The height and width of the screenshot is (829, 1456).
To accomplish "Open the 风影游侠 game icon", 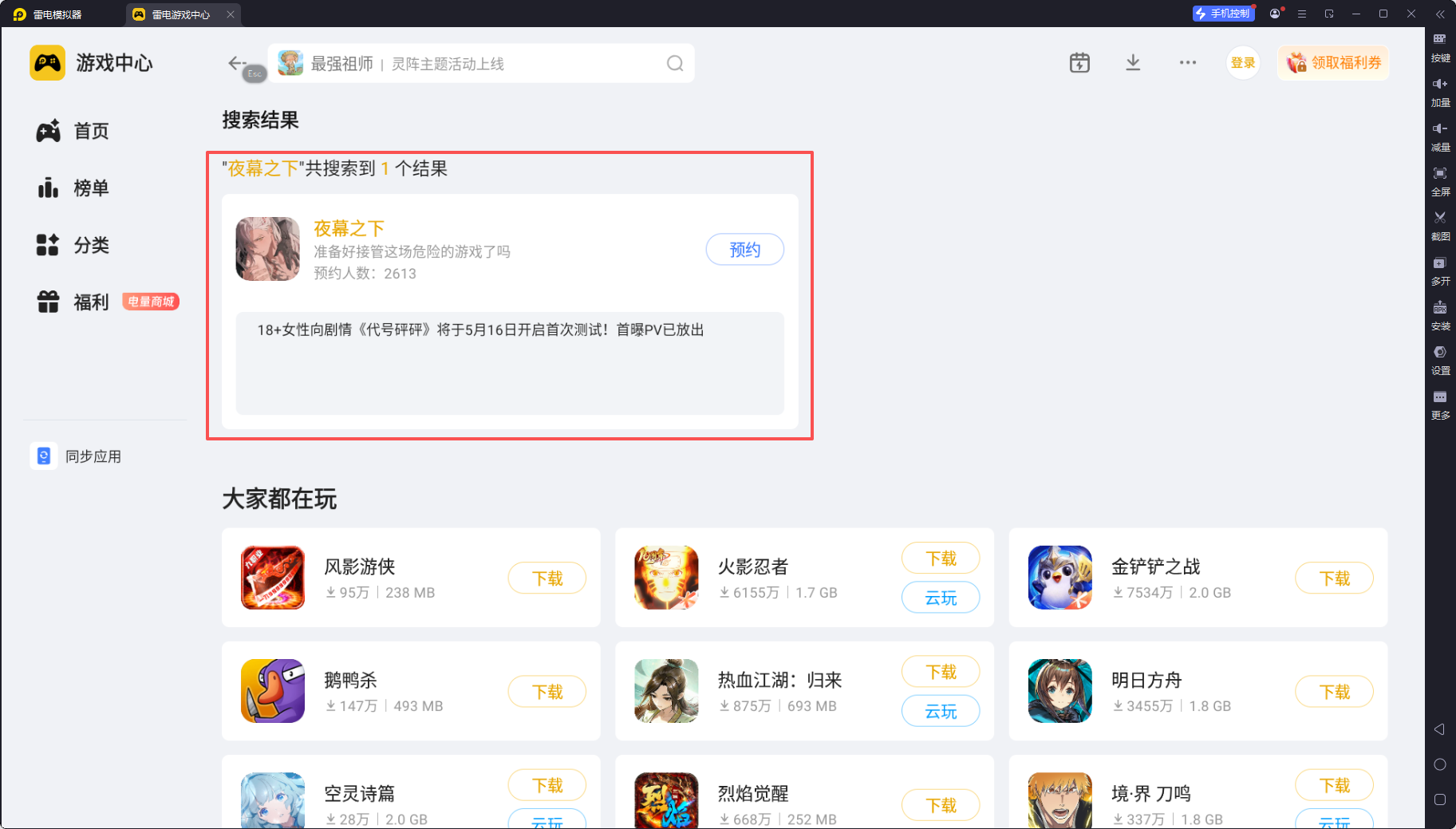I will [273, 578].
